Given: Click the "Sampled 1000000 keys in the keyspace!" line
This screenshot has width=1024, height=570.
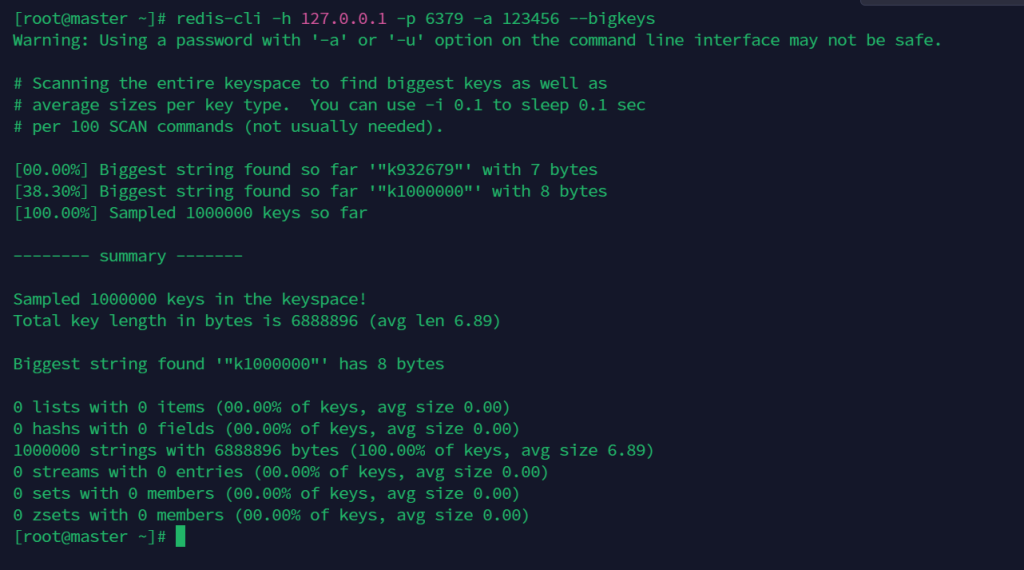Looking at the screenshot, I should click(190, 299).
